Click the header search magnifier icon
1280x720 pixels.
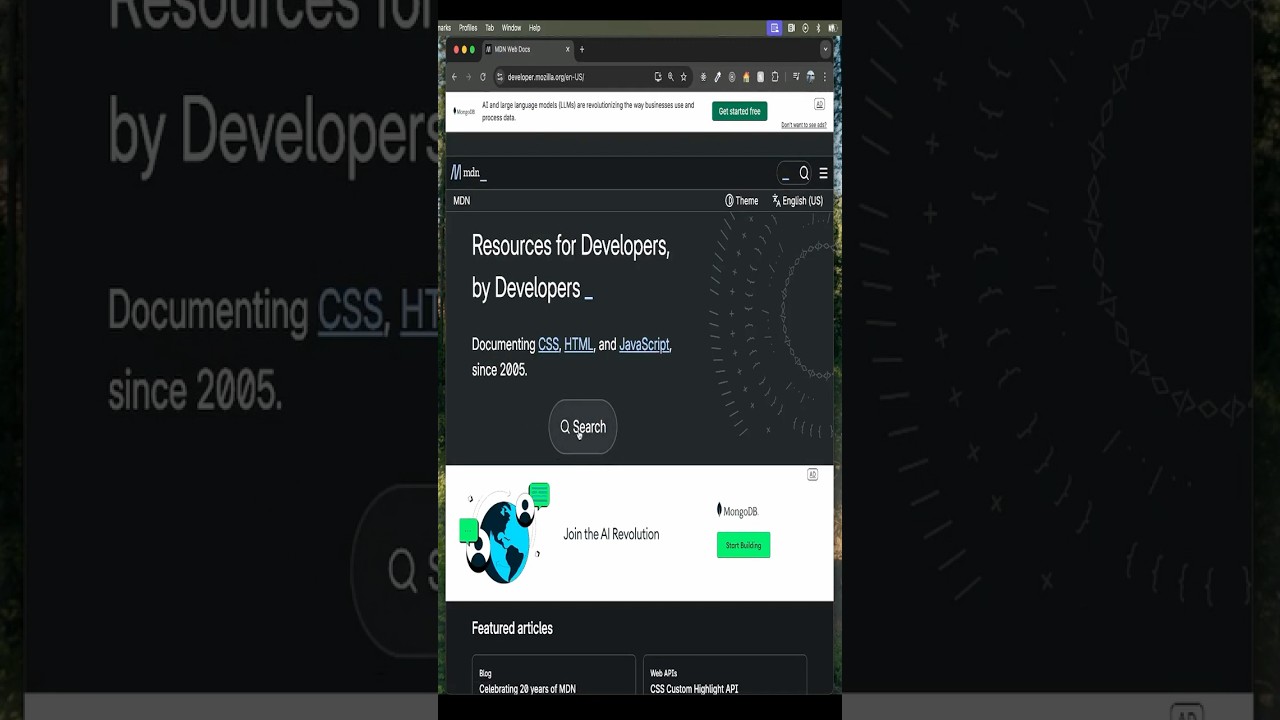804,173
